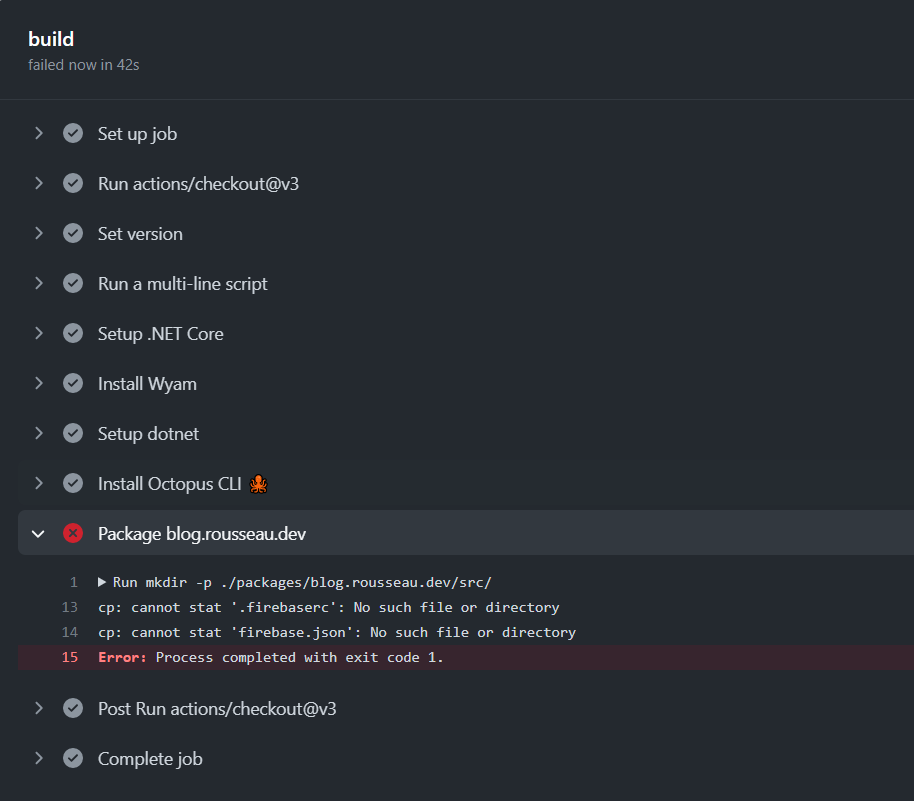Image resolution: width=914 pixels, height=801 pixels.
Task: Click the Run mkdir -p command text
Action: pyautogui.click(x=302, y=582)
